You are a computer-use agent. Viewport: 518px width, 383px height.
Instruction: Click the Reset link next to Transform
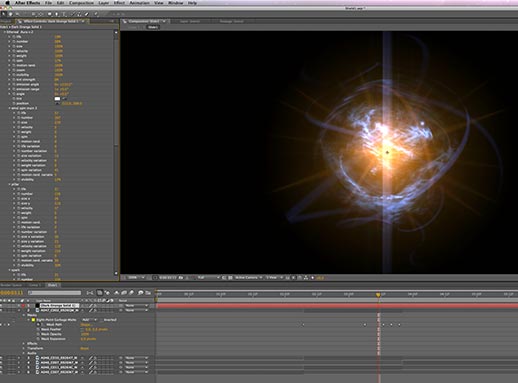tap(85, 348)
